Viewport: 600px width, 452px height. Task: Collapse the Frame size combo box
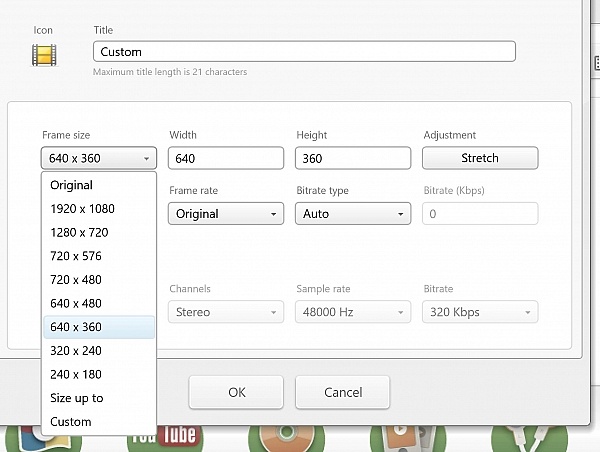98,158
